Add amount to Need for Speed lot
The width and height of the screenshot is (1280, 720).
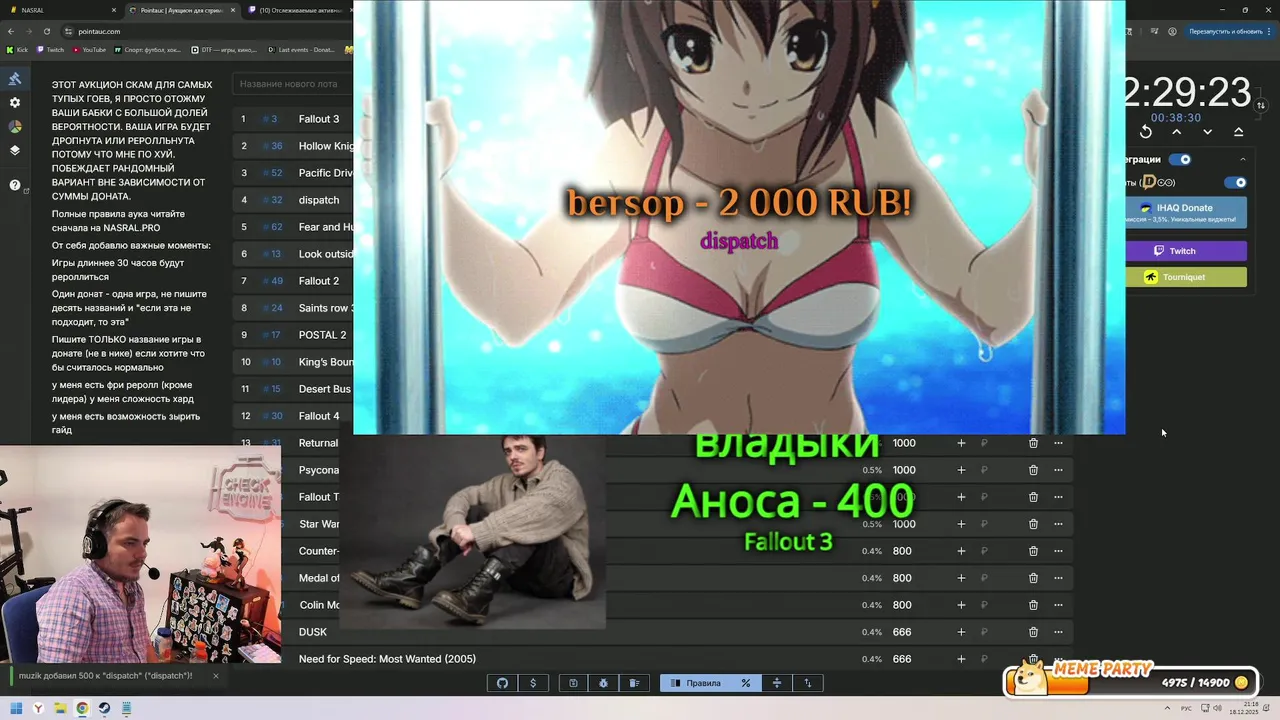tap(961, 659)
